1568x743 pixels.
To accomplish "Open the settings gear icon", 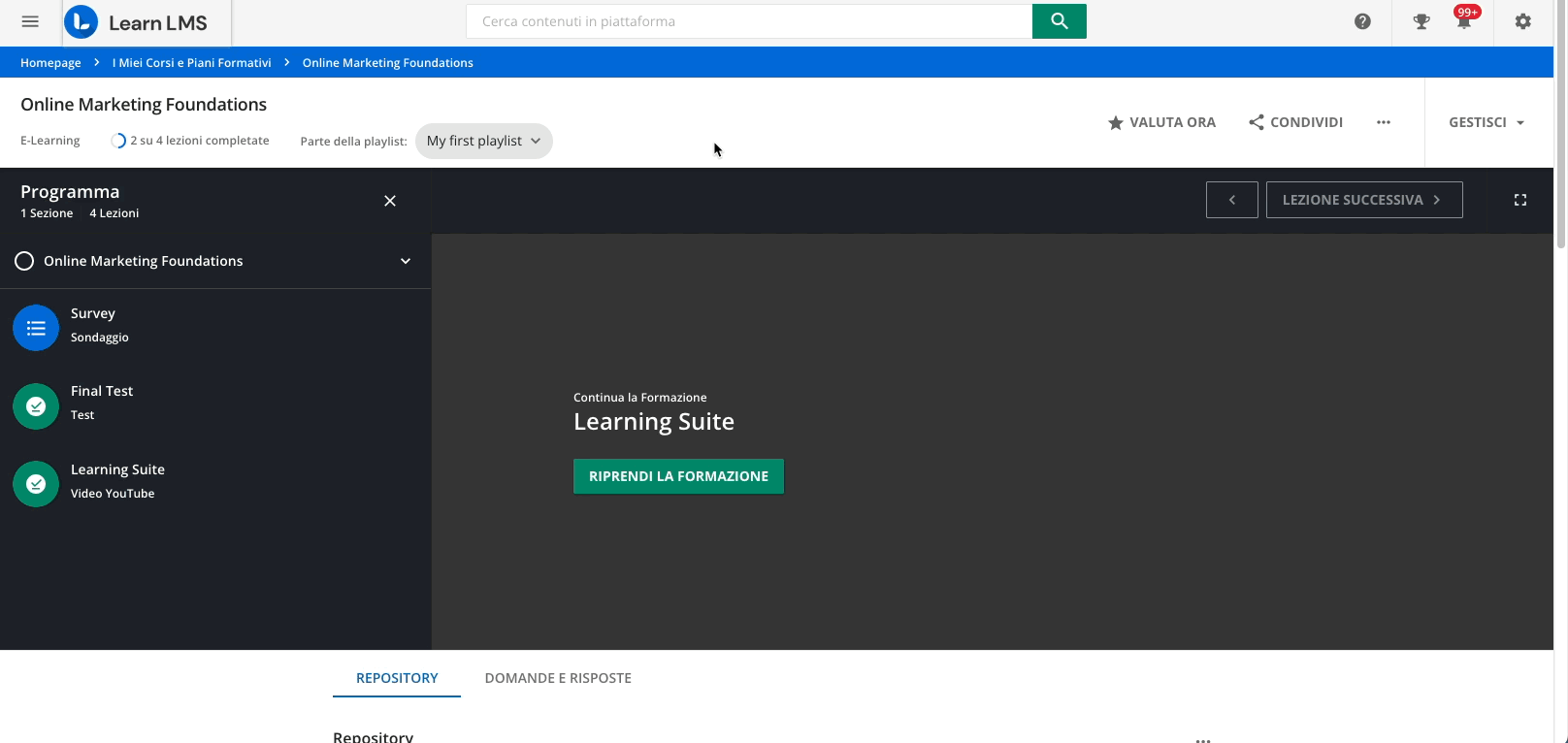I will (x=1523, y=21).
